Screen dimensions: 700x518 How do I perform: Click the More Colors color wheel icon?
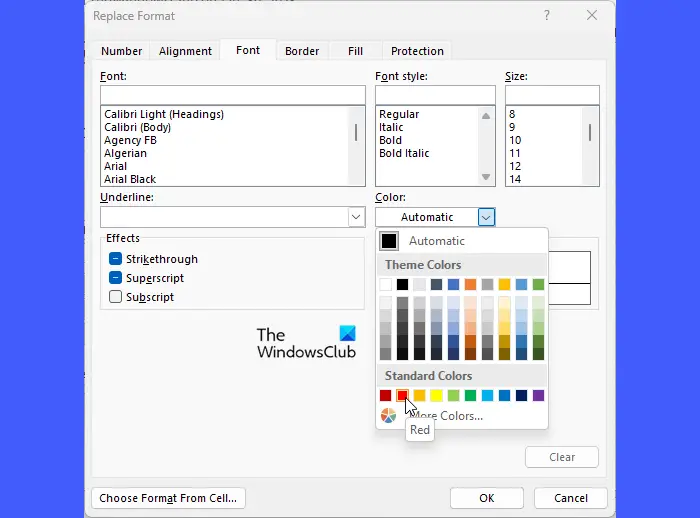(388, 415)
